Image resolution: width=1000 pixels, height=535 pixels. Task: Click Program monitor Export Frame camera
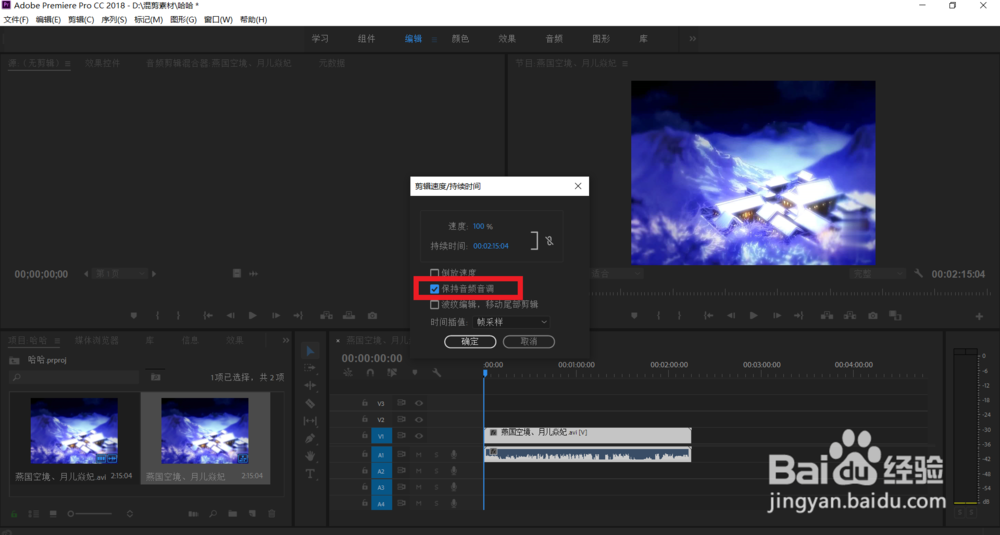872,316
